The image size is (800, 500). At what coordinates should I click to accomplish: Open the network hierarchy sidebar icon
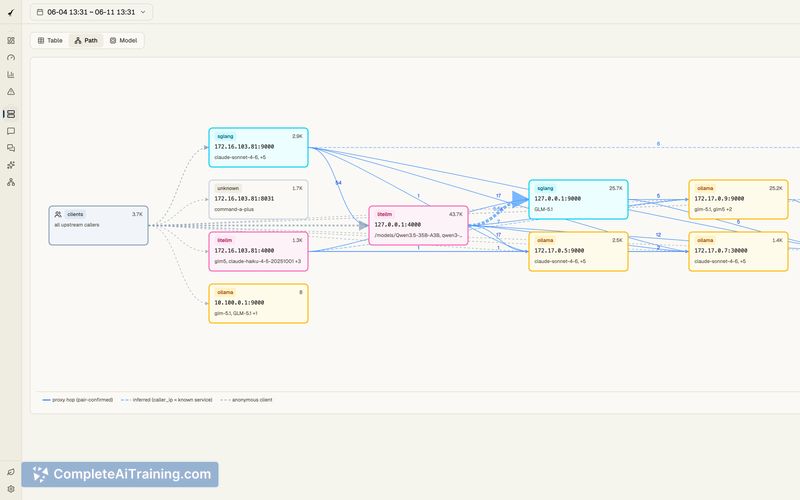(x=11, y=182)
